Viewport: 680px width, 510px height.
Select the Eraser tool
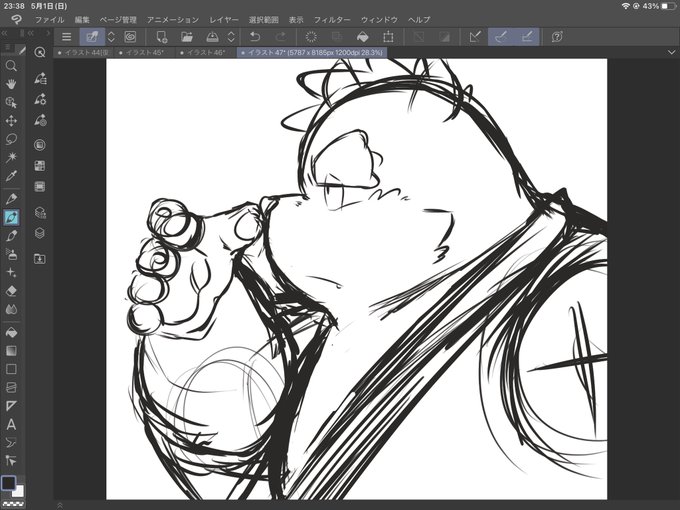11,291
